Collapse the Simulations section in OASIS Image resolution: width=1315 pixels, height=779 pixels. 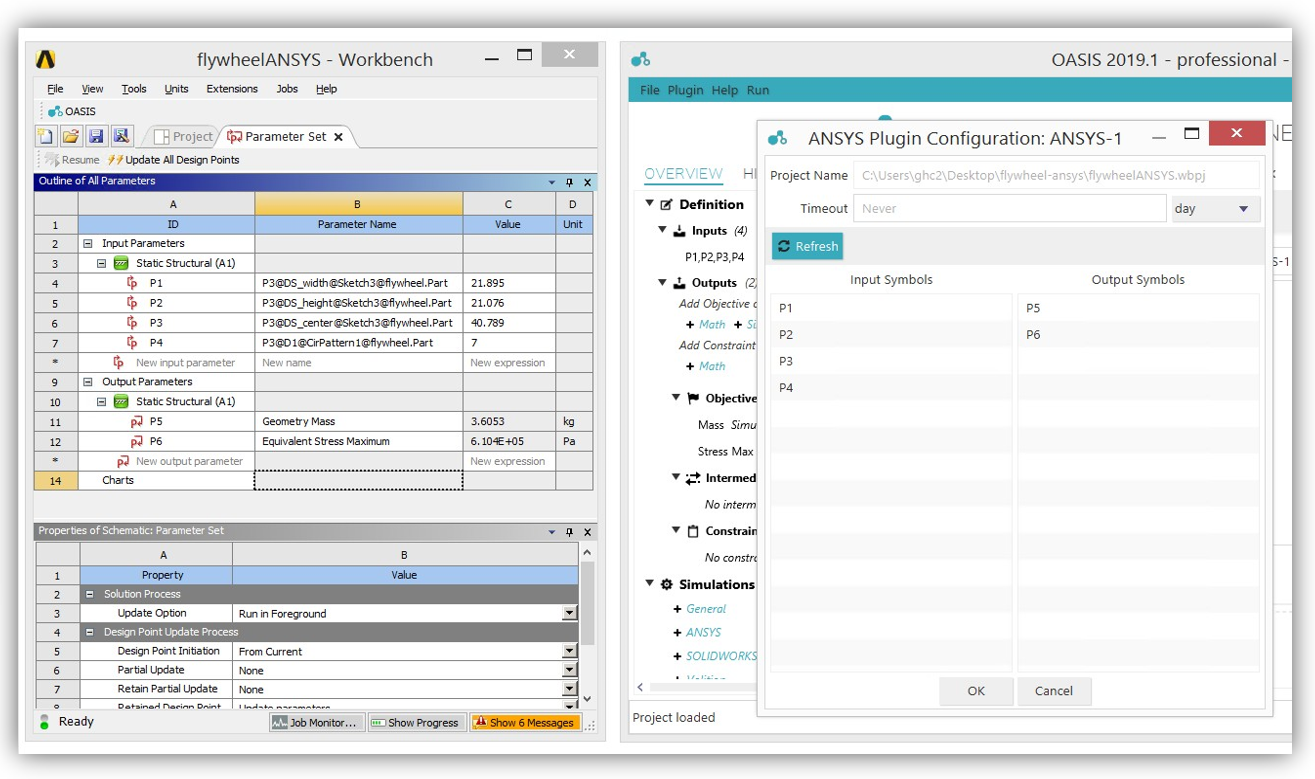[650, 584]
